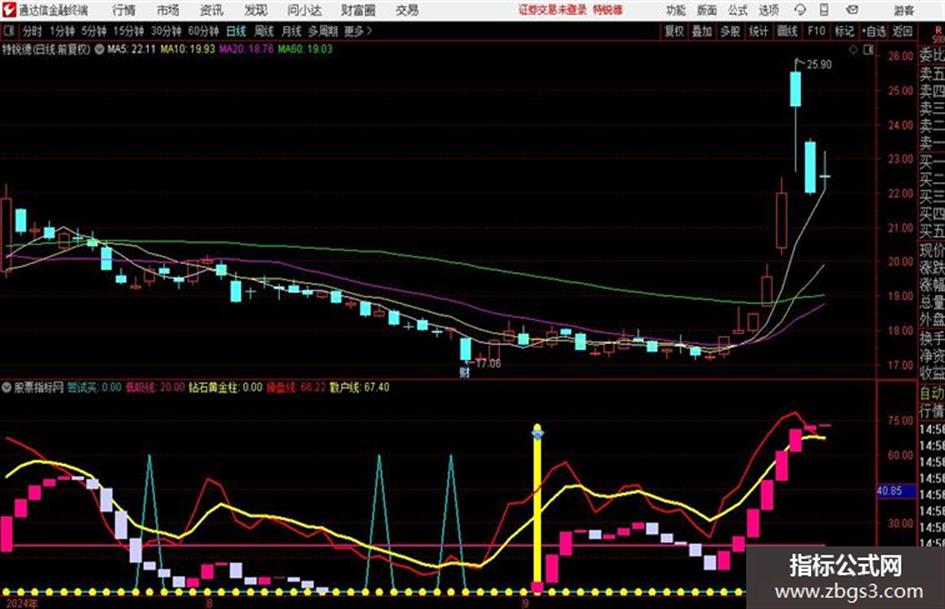Image resolution: width=945 pixels, height=609 pixels.
Task: Click the 多股 multi-stock button
Action: (x=730, y=31)
